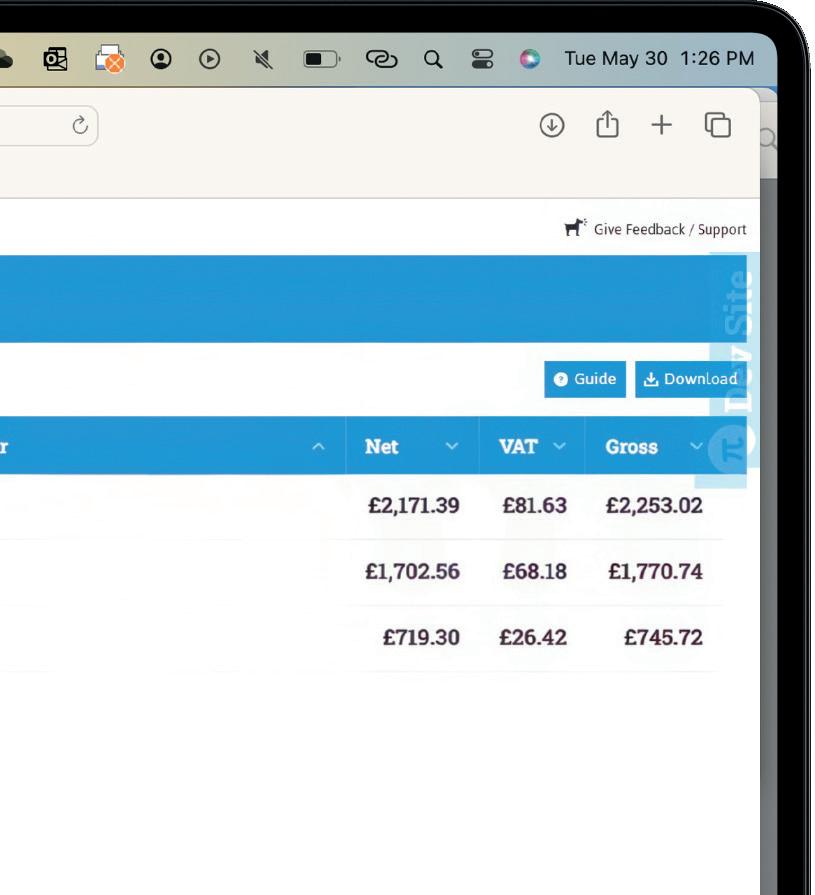Select the £1,702.56 net value
The height and width of the screenshot is (895, 815).
pos(413,571)
